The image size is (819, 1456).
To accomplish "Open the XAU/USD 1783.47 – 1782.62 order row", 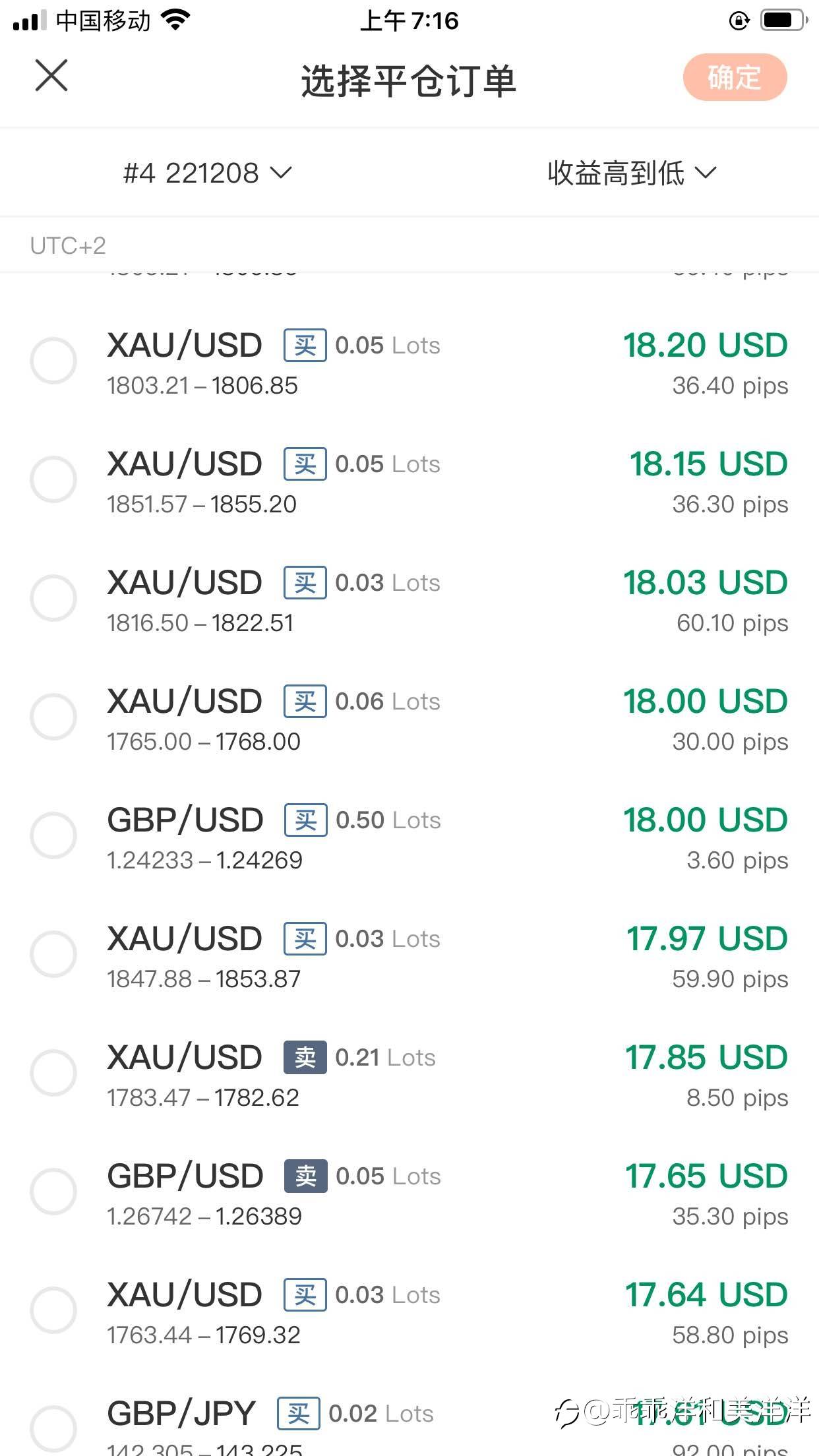I will point(409,1073).
